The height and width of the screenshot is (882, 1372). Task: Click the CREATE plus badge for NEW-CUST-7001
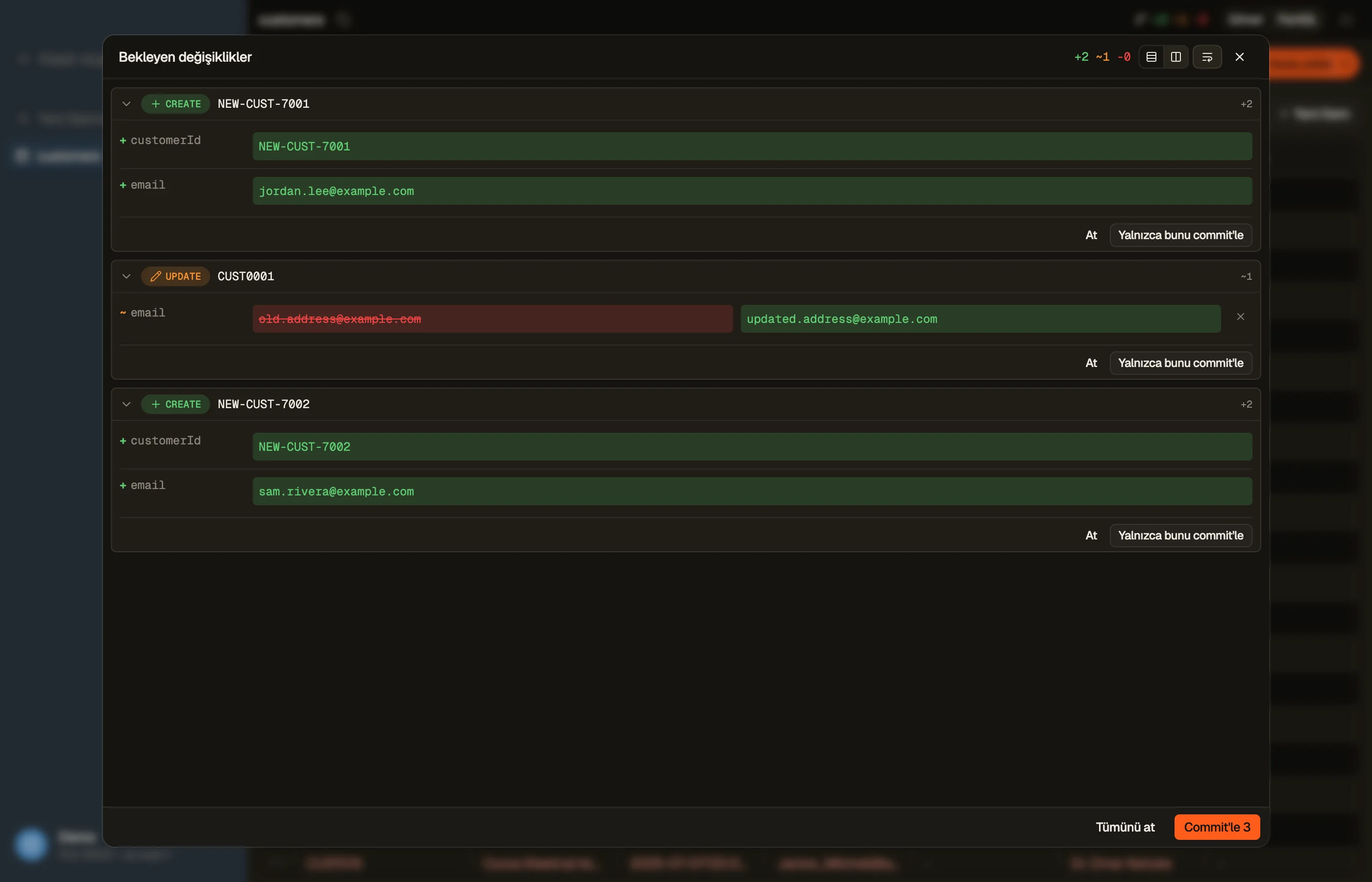click(x=175, y=104)
